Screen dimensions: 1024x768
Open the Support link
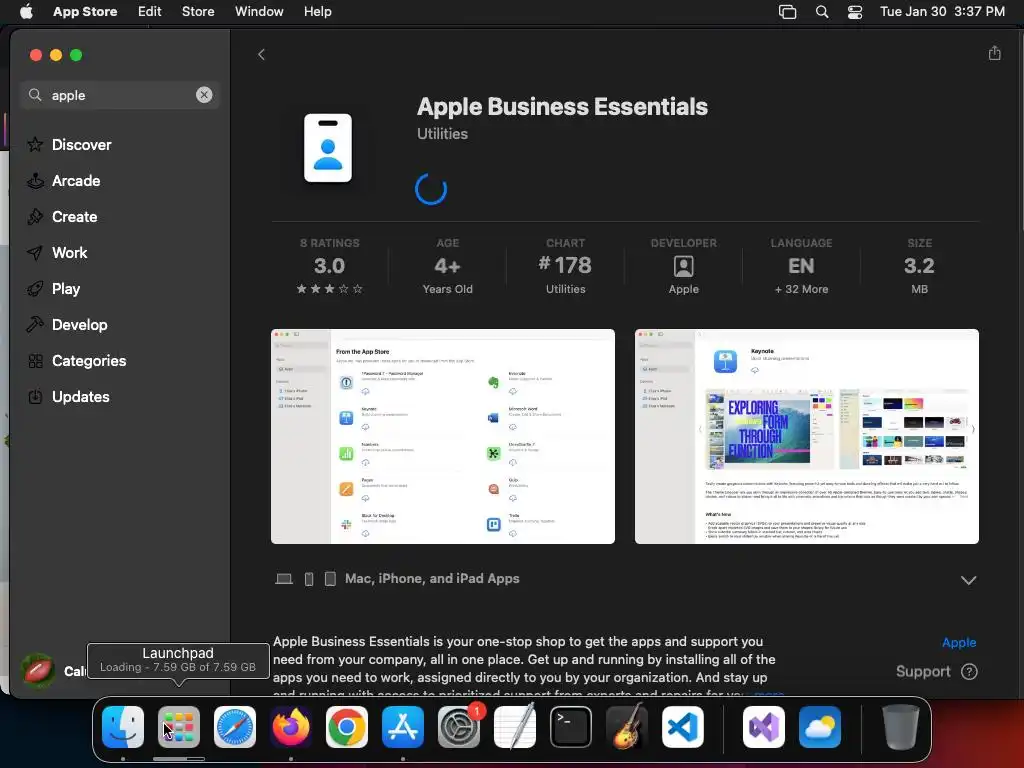[x=936, y=671]
